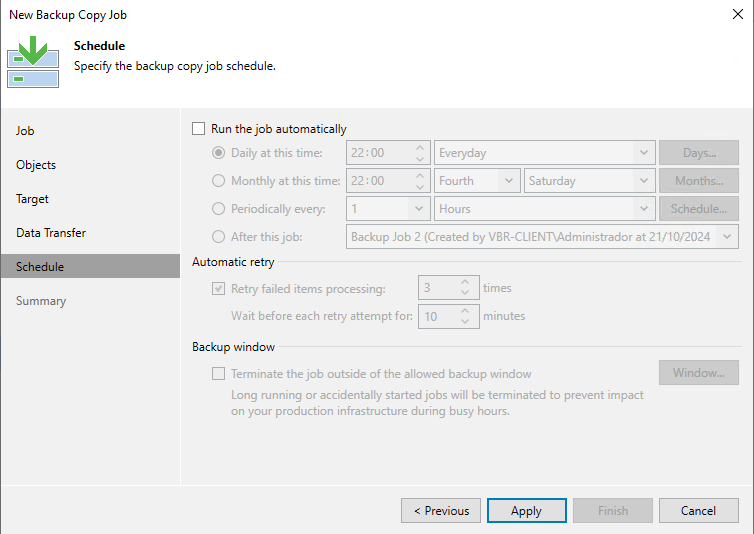Switch to the Data Transfer step
The height and width of the screenshot is (534, 754).
tap(51, 233)
